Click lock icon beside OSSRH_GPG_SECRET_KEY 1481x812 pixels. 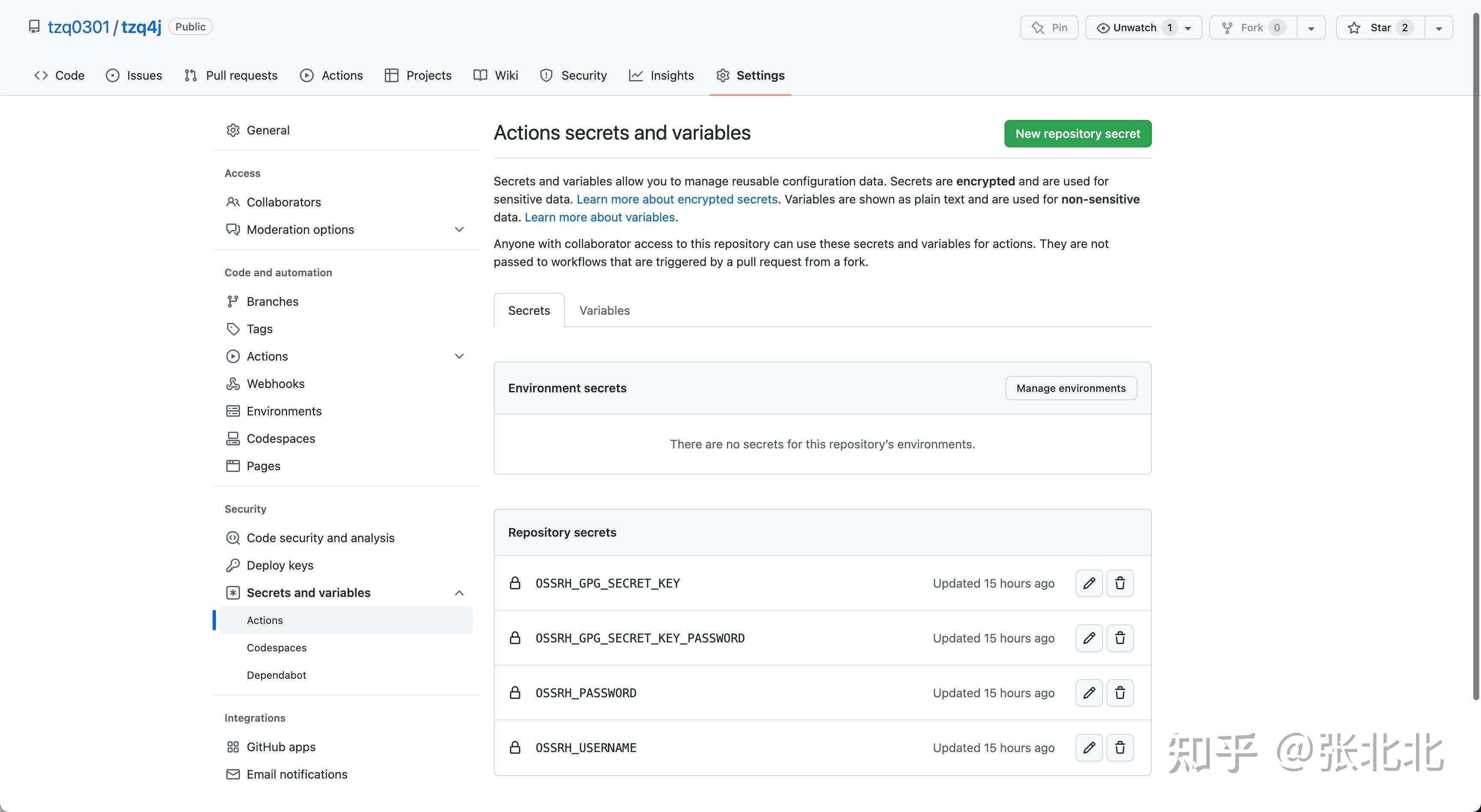pyautogui.click(x=515, y=583)
